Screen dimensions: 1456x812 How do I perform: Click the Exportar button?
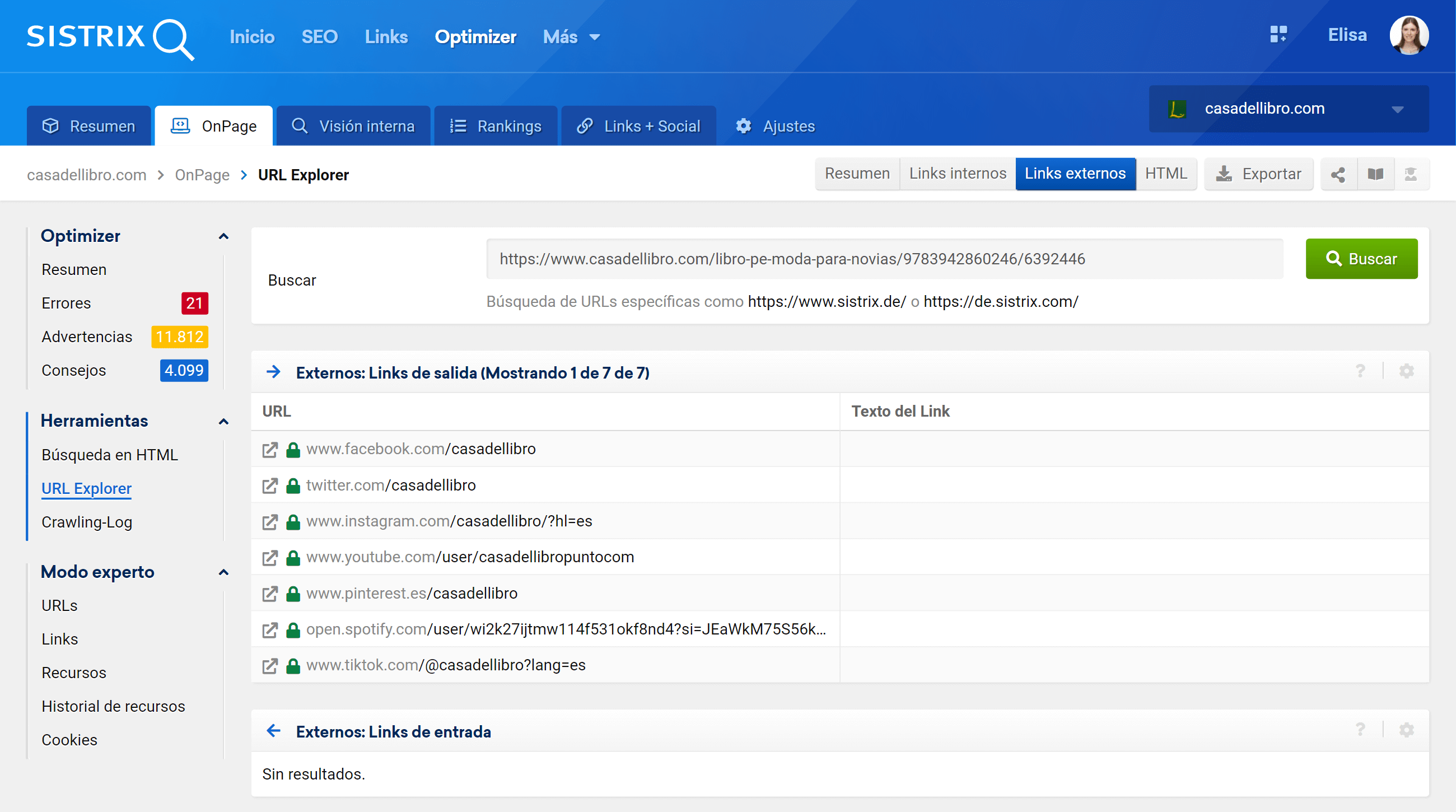(1258, 174)
